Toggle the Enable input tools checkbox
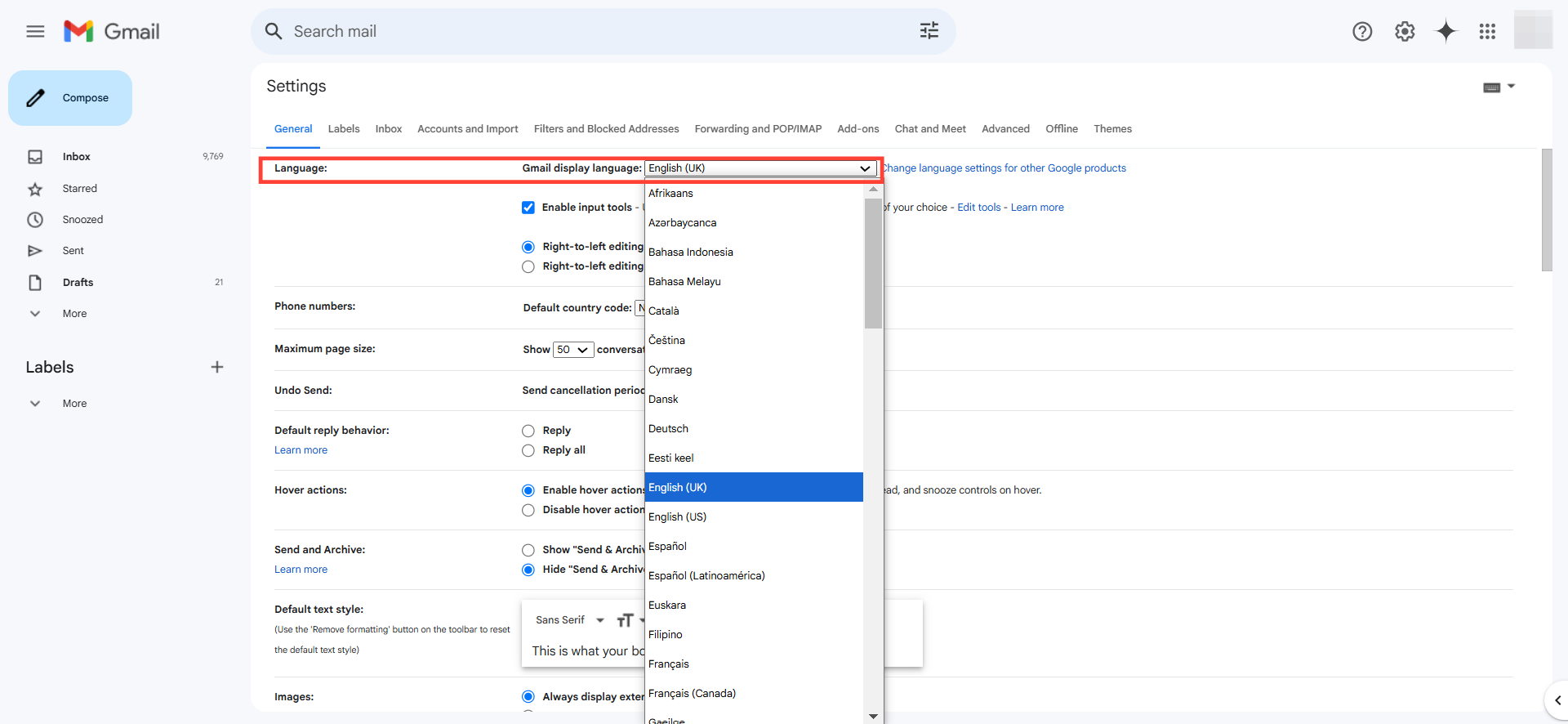 (528, 208)
